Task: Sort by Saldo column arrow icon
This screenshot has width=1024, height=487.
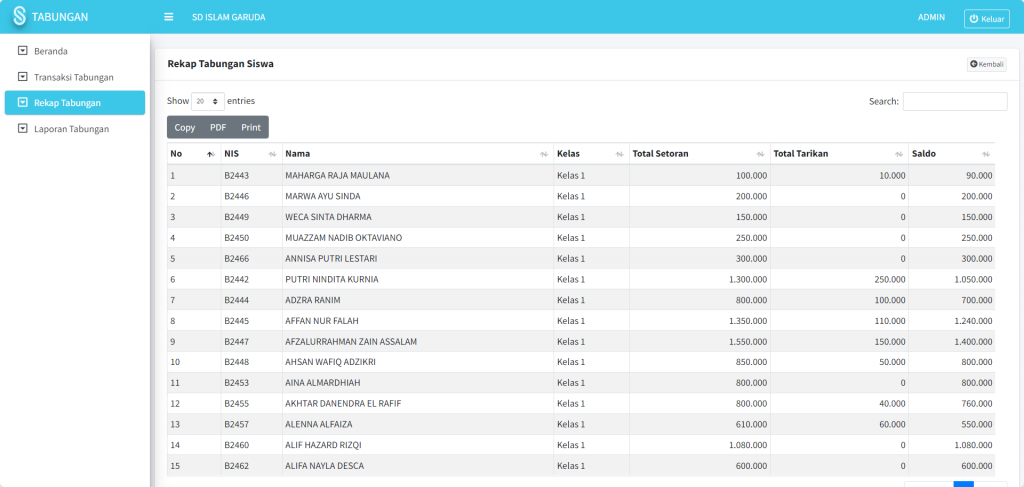Action: [986, 154]
